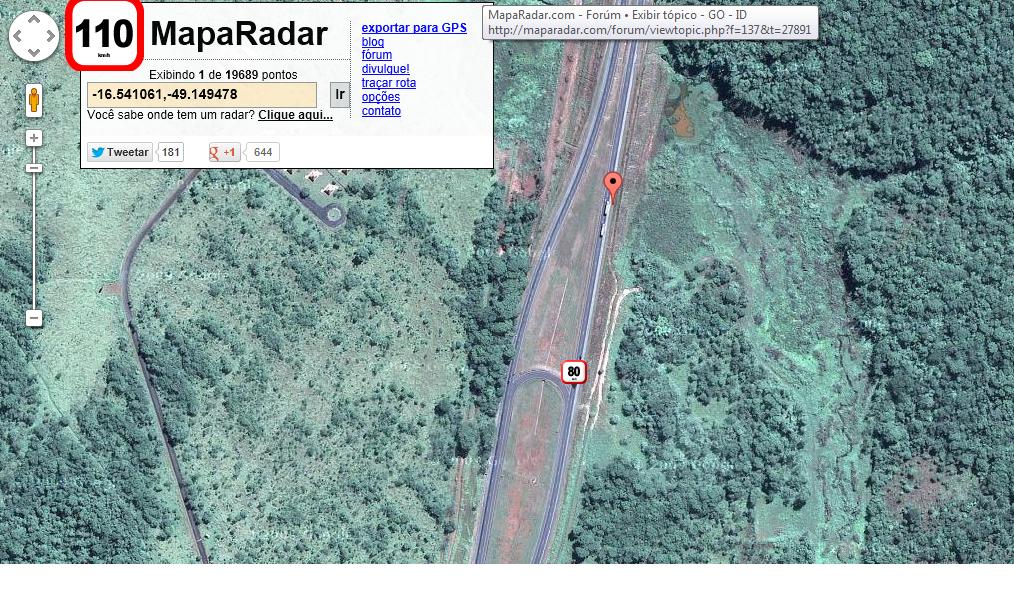The image size is (1014, 598).
Task: Open the exportar para GPS link
Action: (414, 28)
